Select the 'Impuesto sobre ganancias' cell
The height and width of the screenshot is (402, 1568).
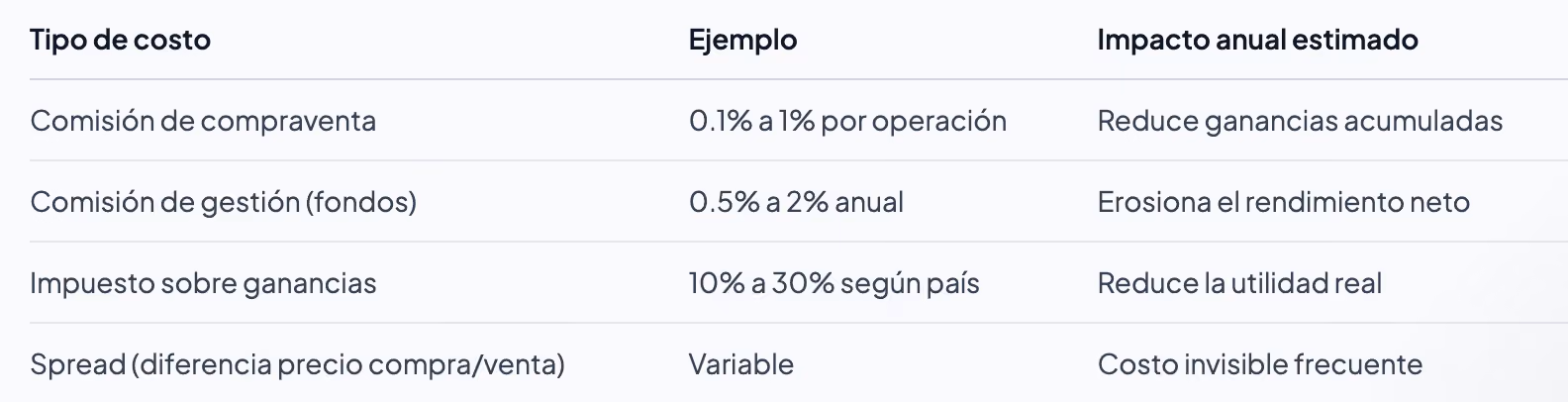tap(203, 283)
